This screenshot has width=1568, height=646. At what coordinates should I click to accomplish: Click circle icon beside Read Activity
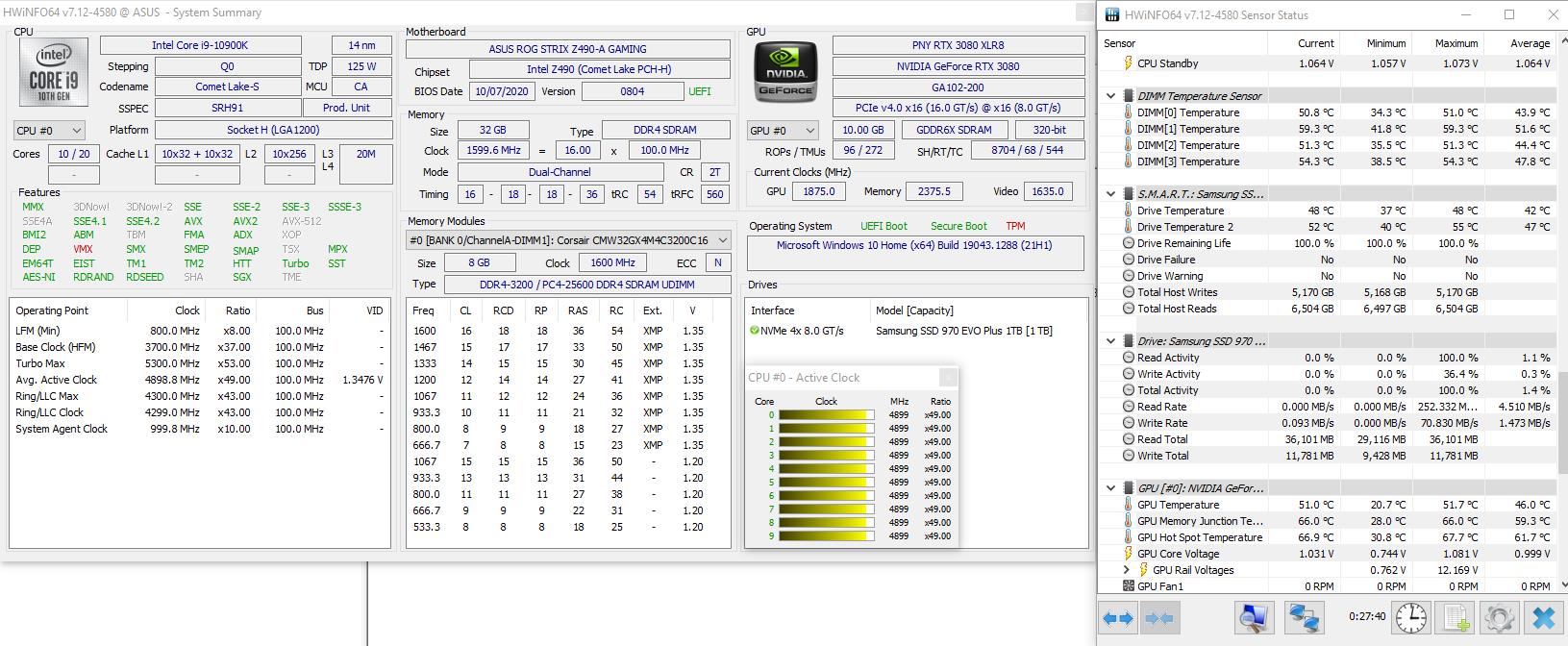point(1129,358)
